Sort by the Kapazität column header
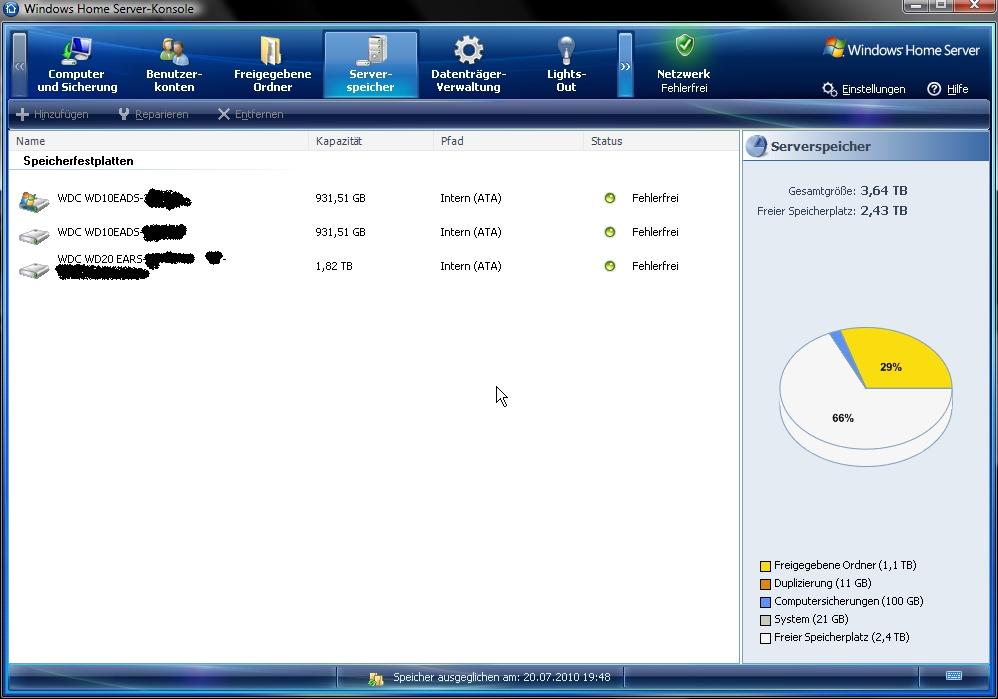The image size is (998, 699). 371,141
